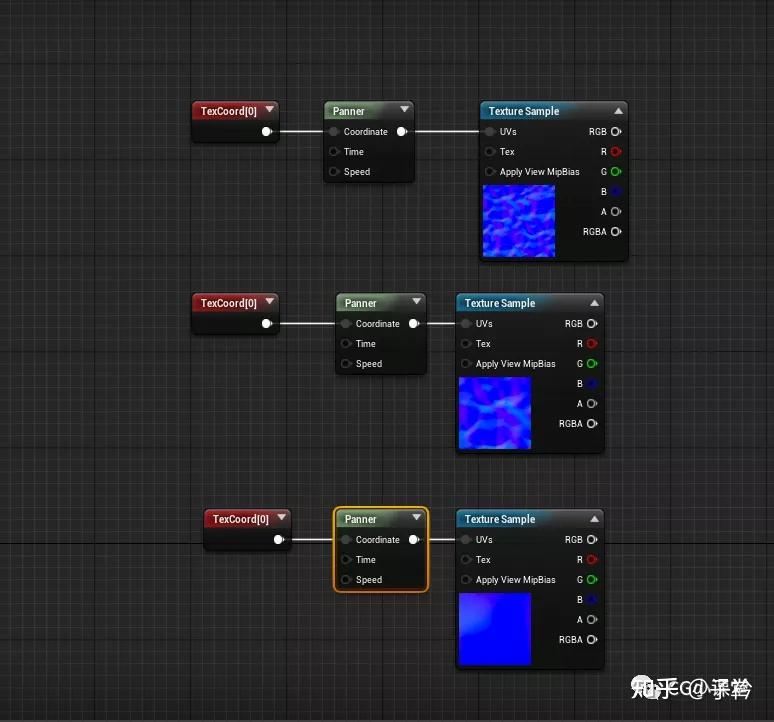Expand the middle TexCoord[0] node arrow
774x722 pixels.
click(270, 301)
